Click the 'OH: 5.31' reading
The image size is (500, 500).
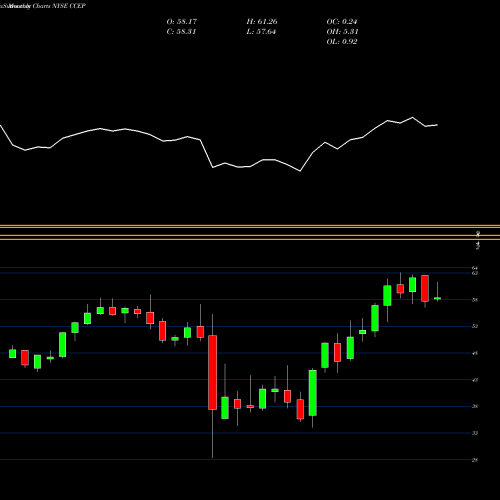(342, 32)
